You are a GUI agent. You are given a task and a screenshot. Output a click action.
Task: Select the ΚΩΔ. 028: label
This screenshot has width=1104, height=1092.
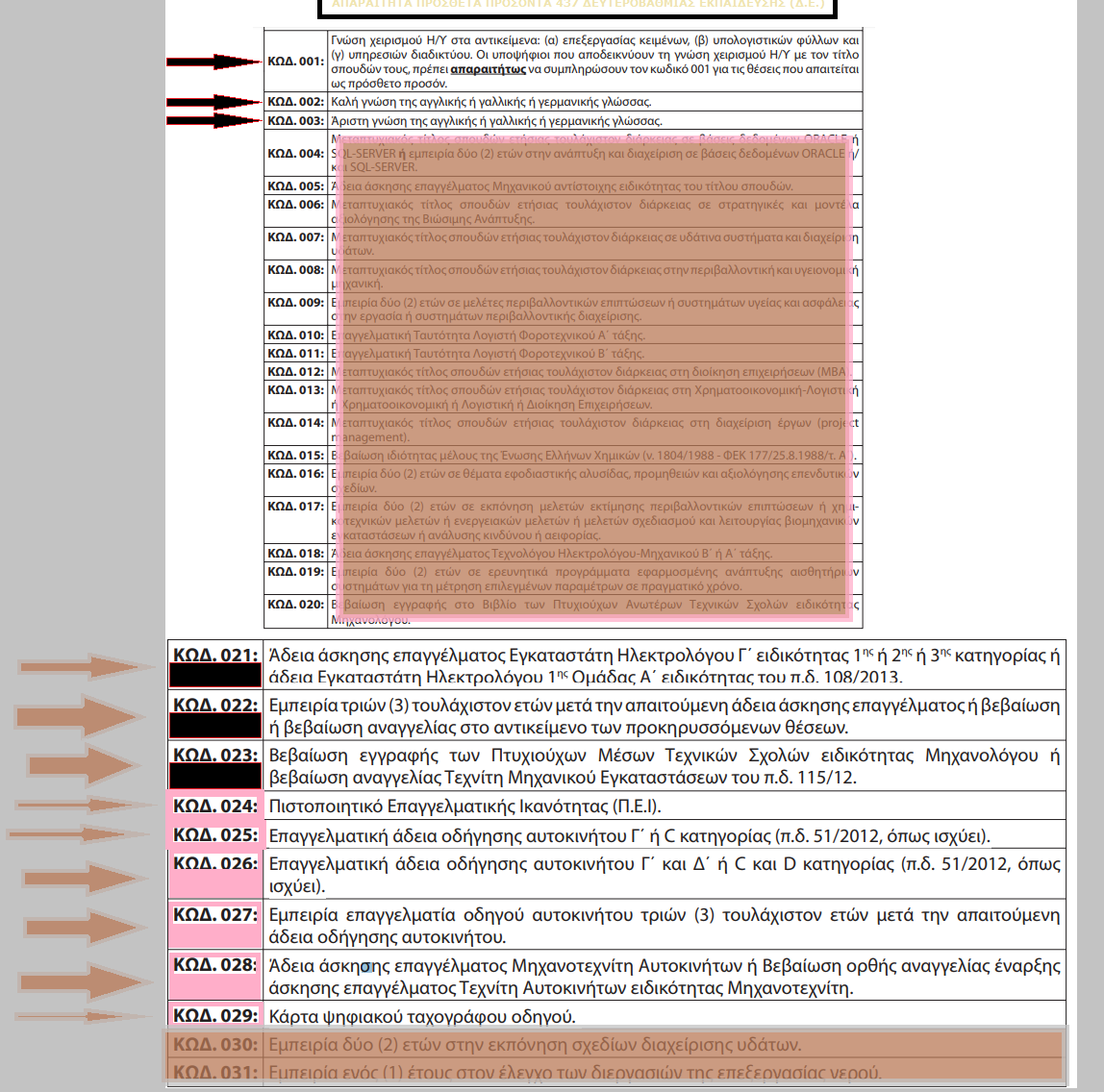216,965
